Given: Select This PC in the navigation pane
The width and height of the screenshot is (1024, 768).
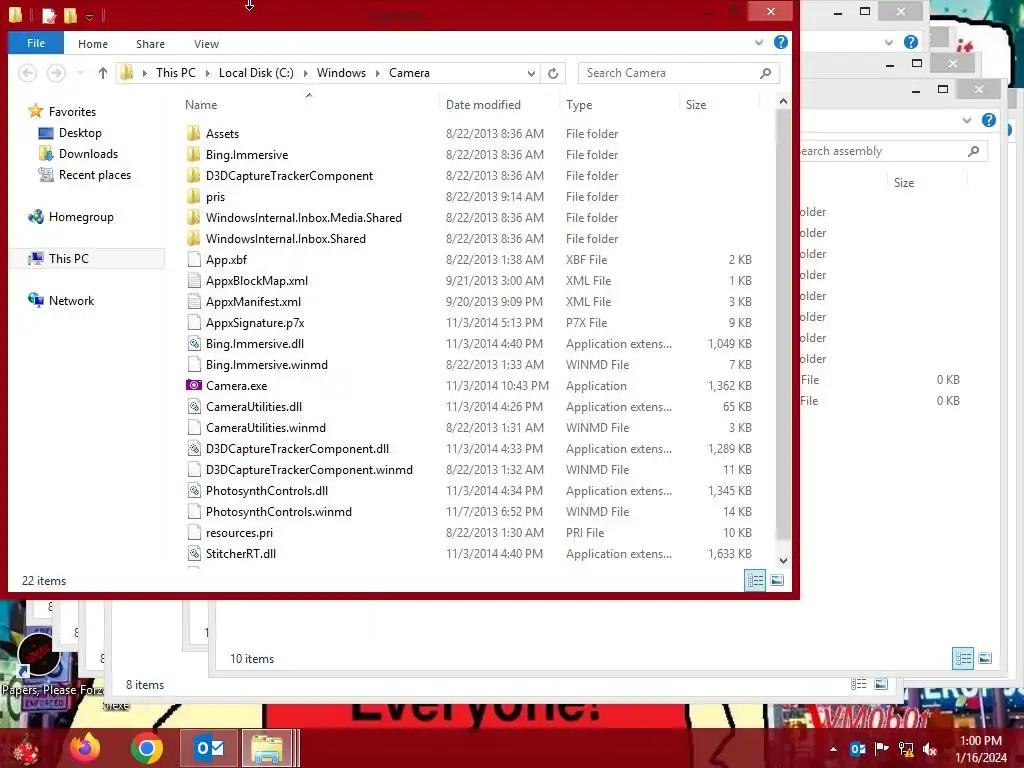Looking at the screenshot, I should coord(69,259).
